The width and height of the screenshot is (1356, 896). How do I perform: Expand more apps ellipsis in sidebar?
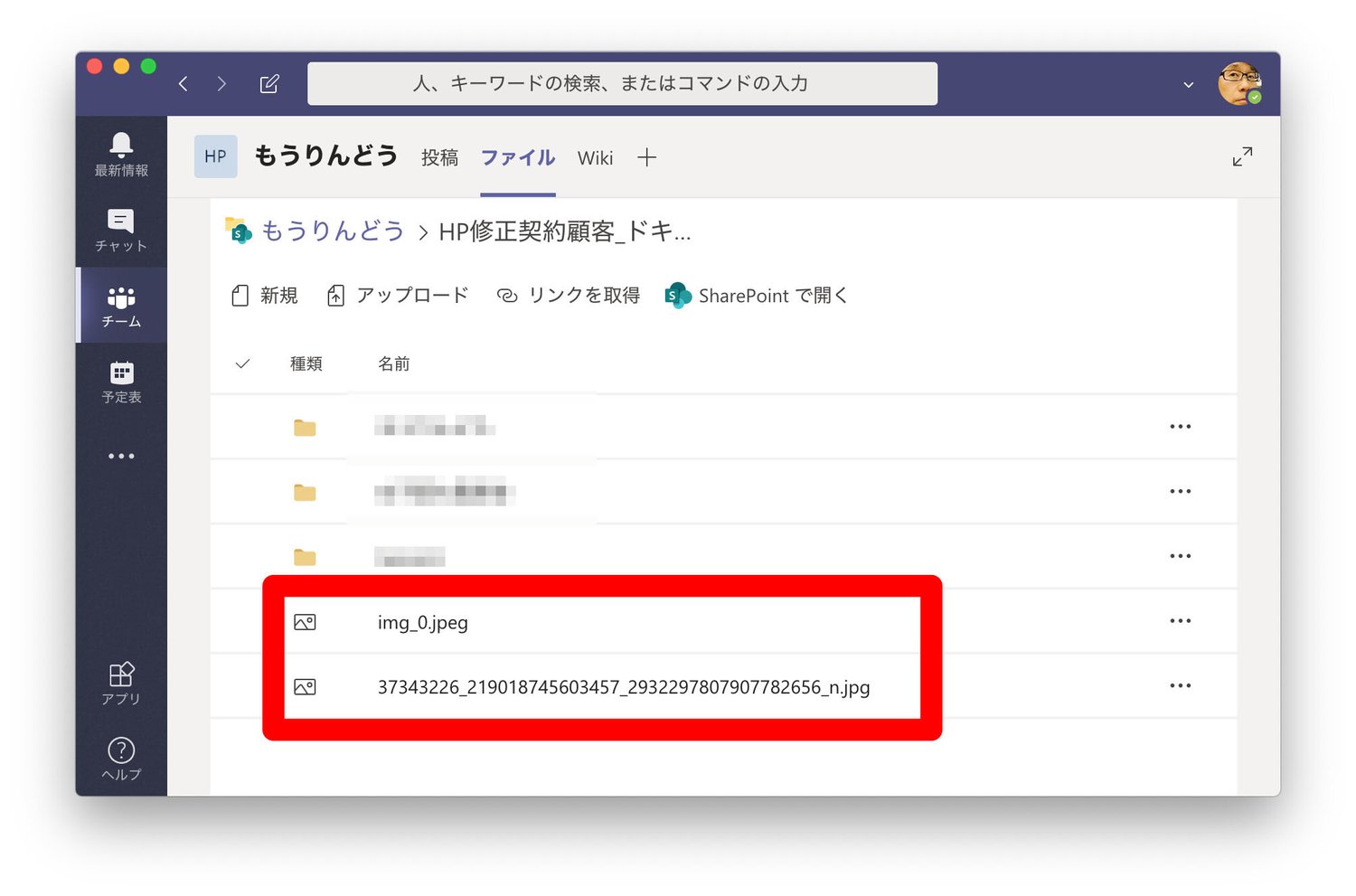(121, 457)
